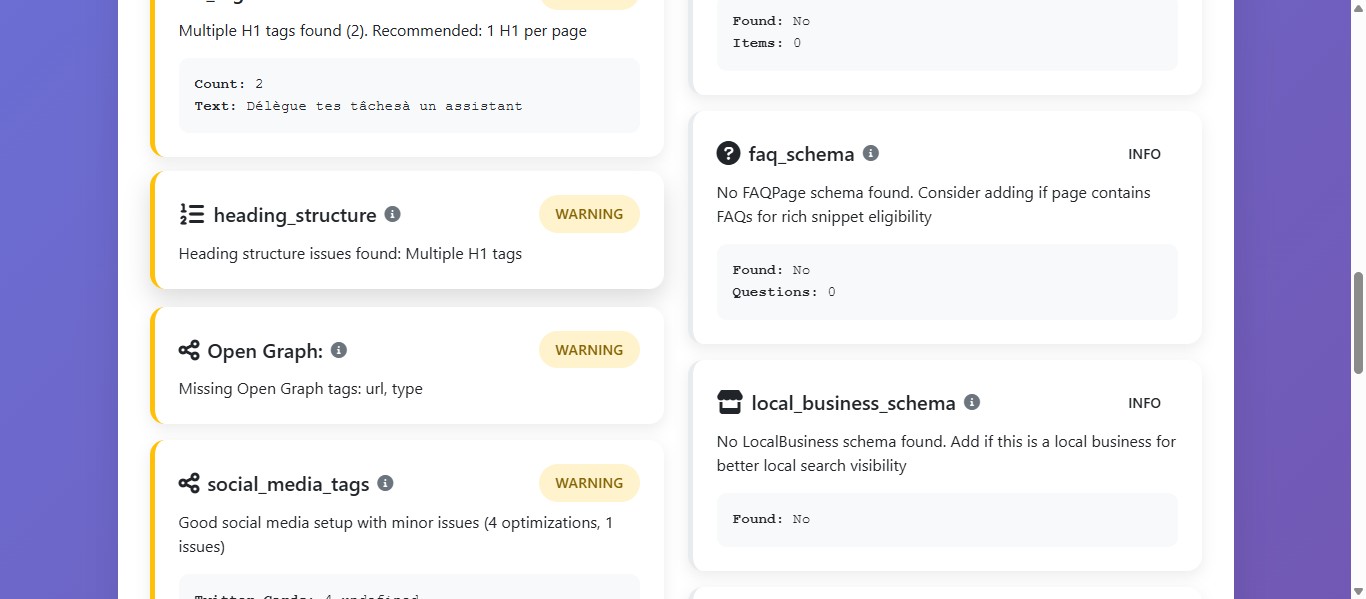
Task: Click the Multiple H1 tags warning message
Action: point(350,253)
